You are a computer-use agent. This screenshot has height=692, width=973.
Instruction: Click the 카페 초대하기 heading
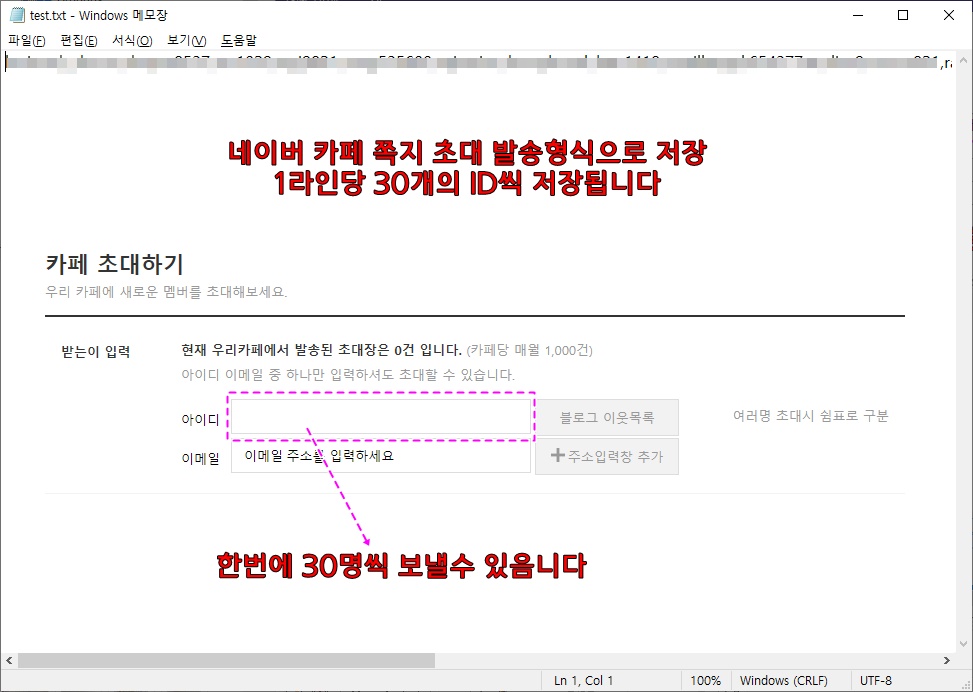point(115,264)
